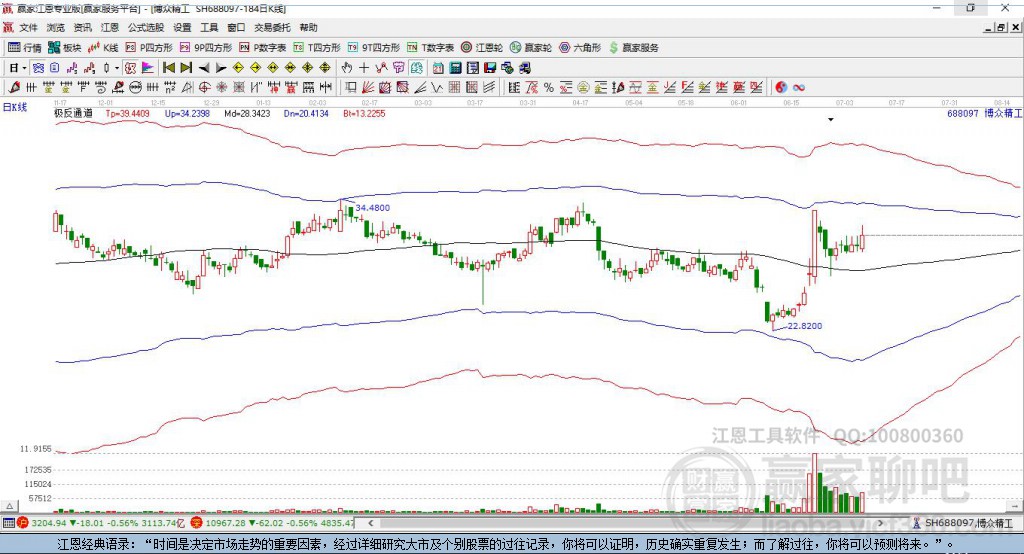Click the horizontal scrollbar track at bottom
This screenshot has height=554, width=1024.
point(627,523)
